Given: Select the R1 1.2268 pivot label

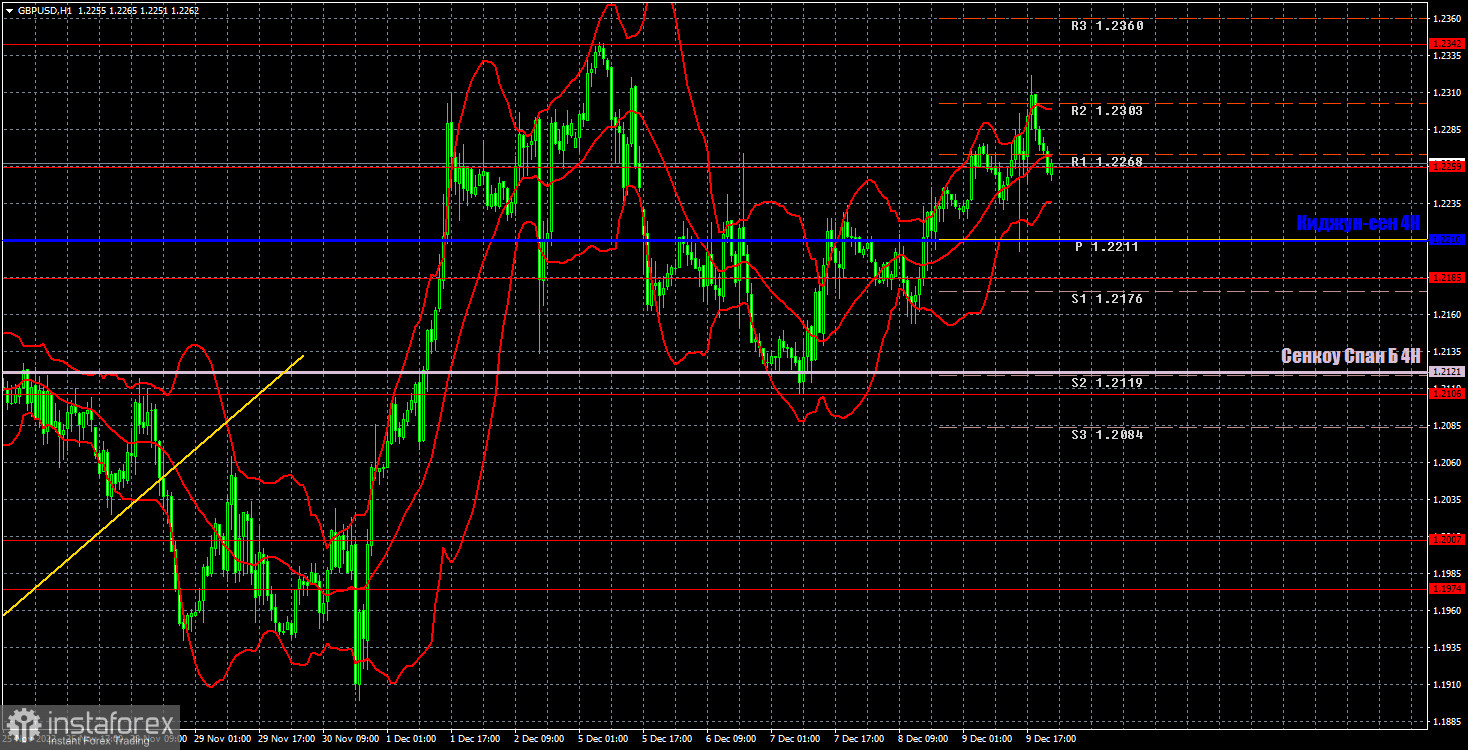Looking at the screenshot, I should [x=1107, y=162].
